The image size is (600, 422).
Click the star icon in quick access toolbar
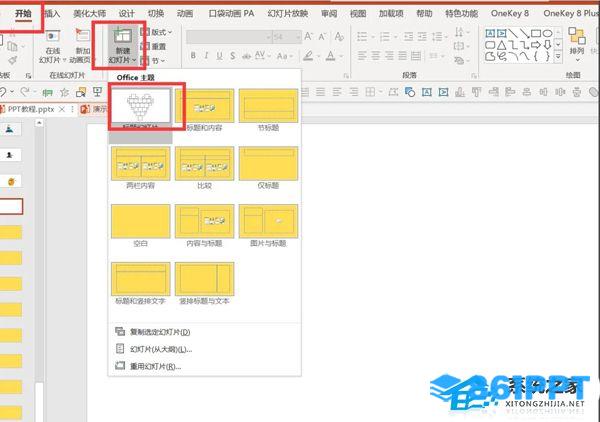click(x=64, y=92)
